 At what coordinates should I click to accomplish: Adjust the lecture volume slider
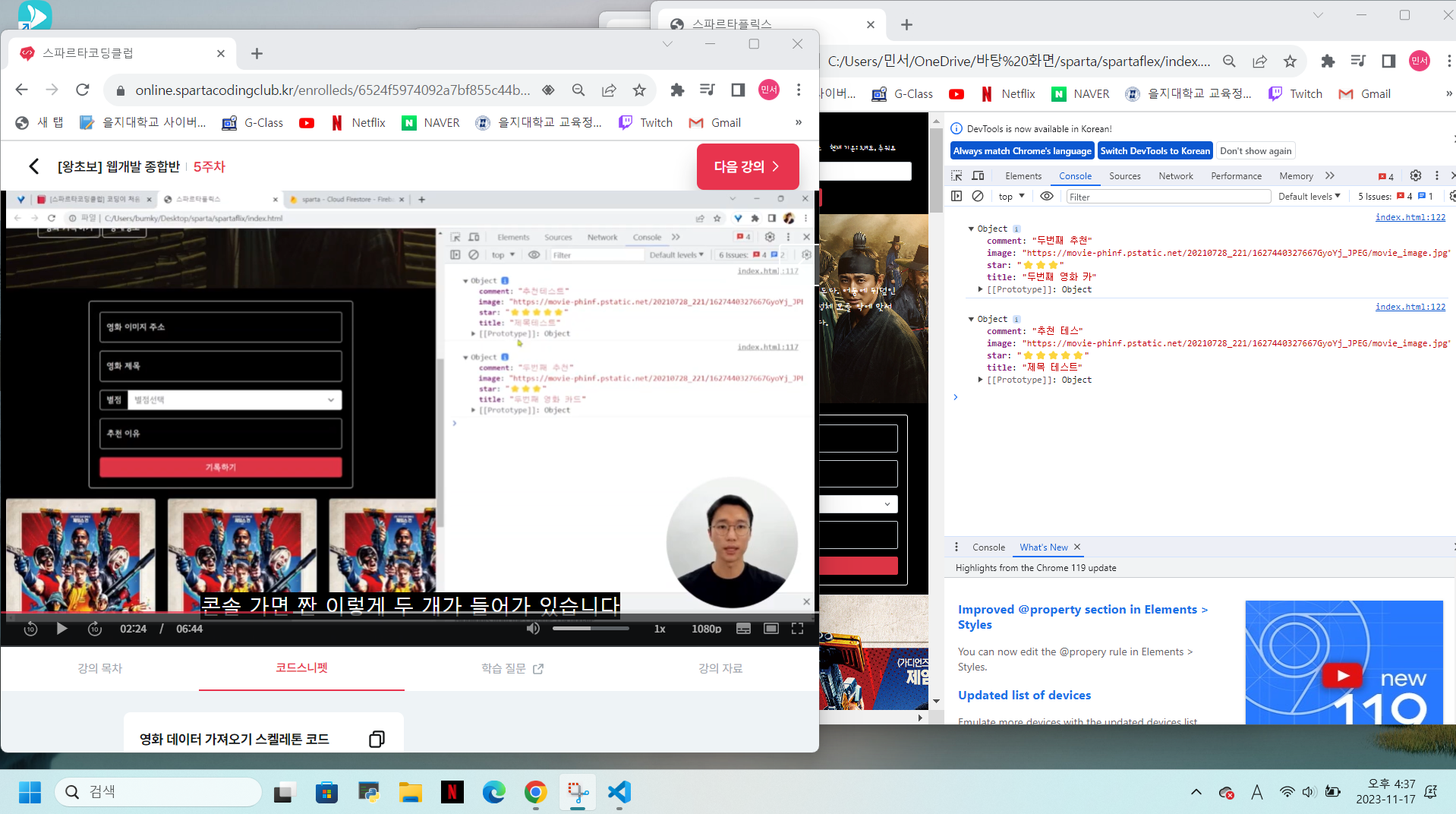(591, 629)
